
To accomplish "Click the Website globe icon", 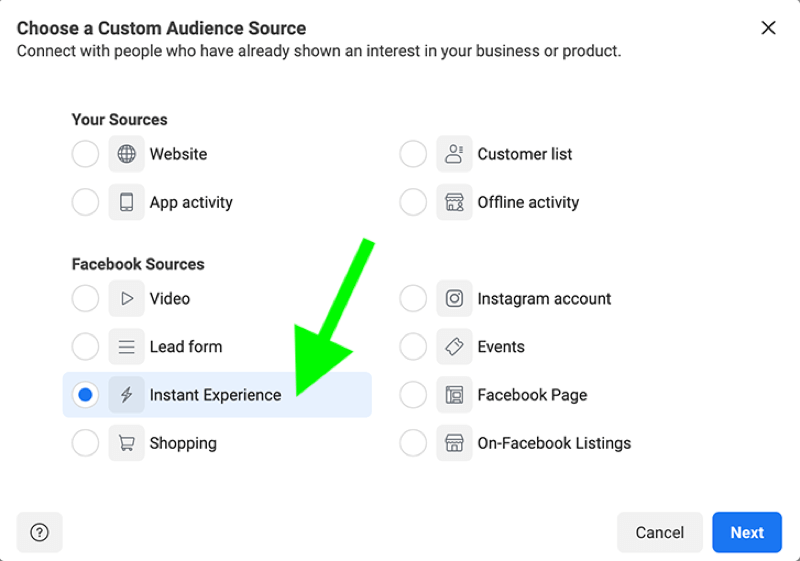I will [x=127, y=154].
